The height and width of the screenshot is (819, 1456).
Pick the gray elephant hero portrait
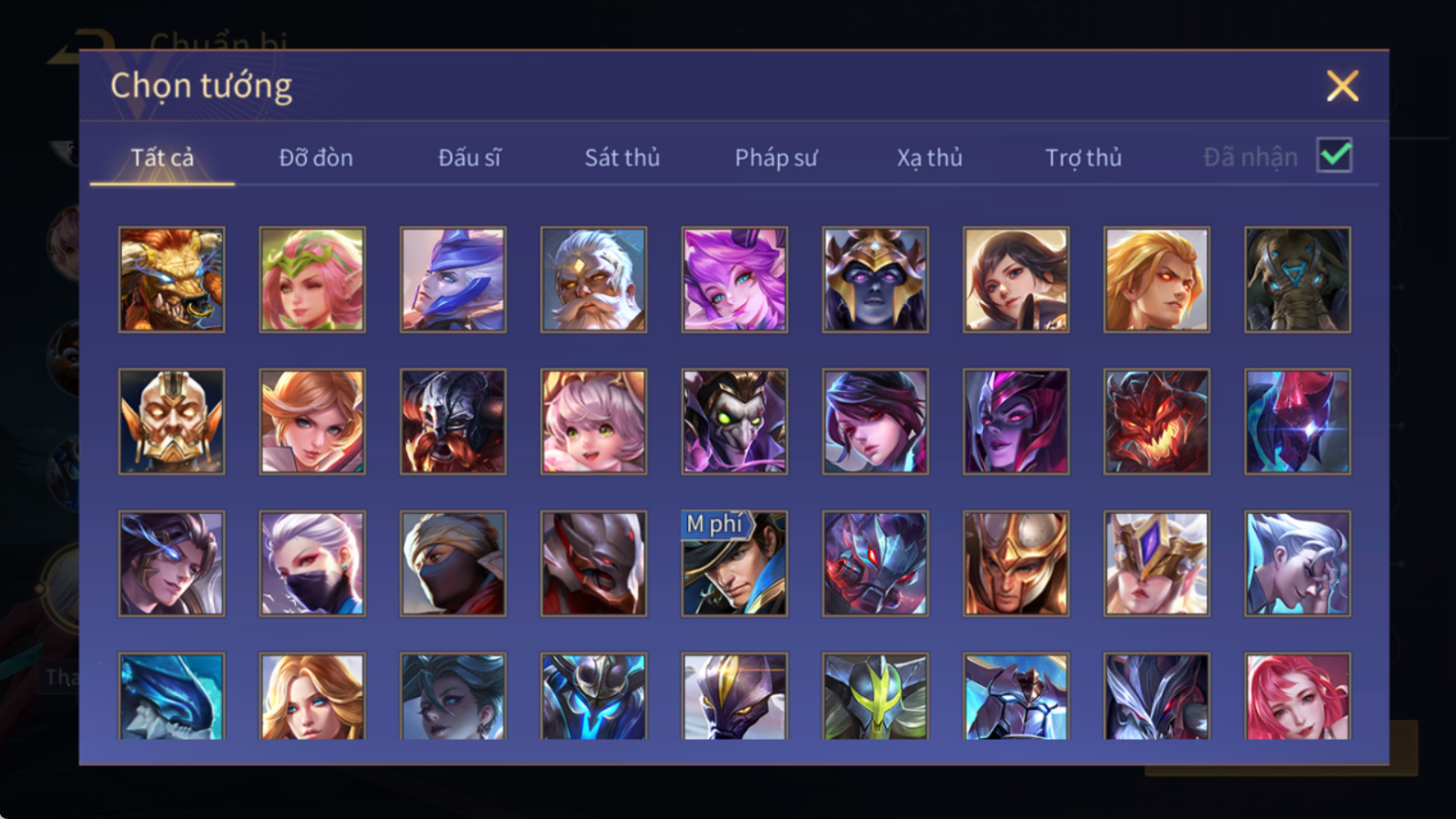(x=1298, y=279)
